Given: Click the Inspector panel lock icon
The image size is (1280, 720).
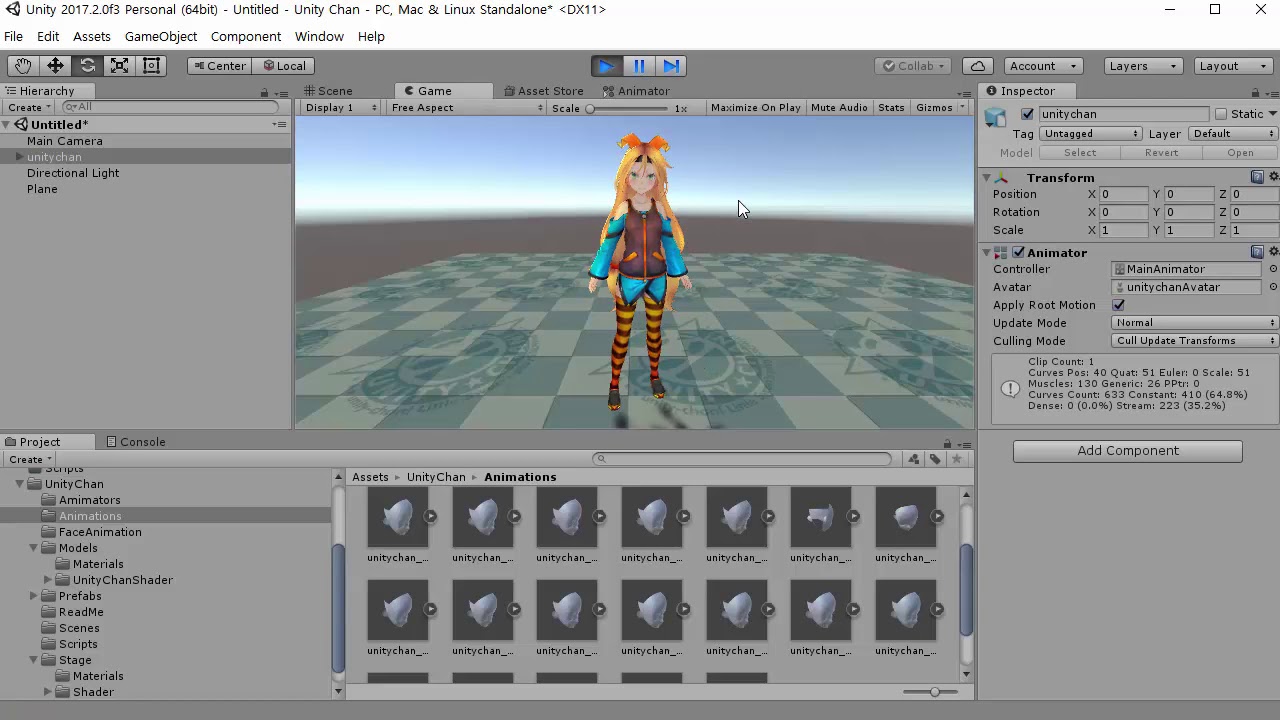Looking at the screenshot, I should [1257, 92].
